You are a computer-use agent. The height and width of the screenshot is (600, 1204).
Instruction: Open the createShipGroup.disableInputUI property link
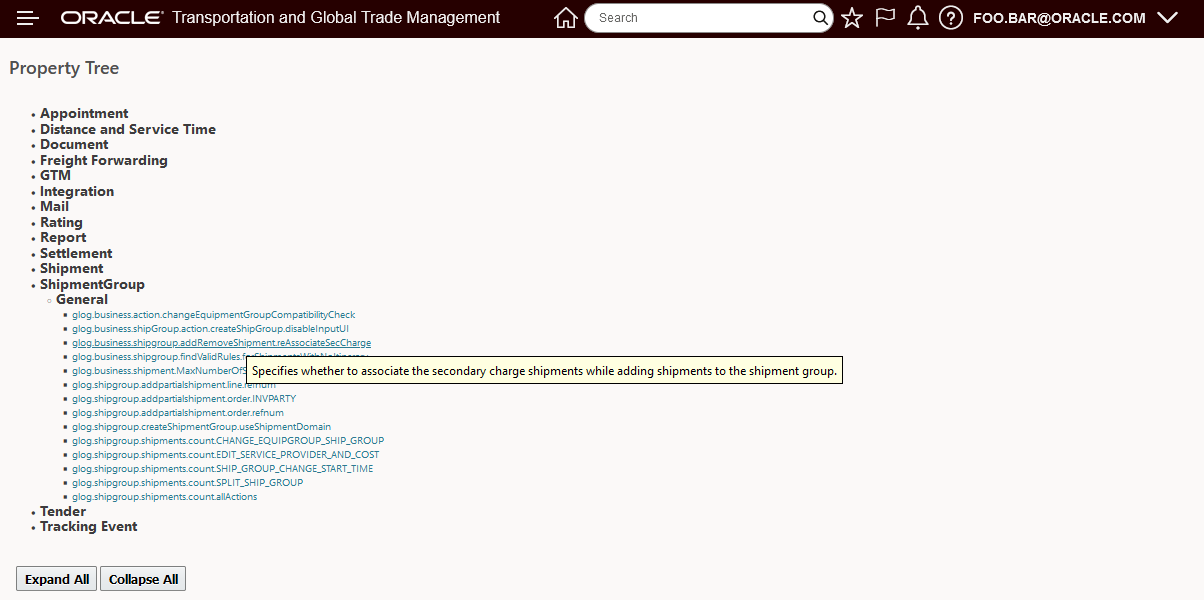click(210, 329)
